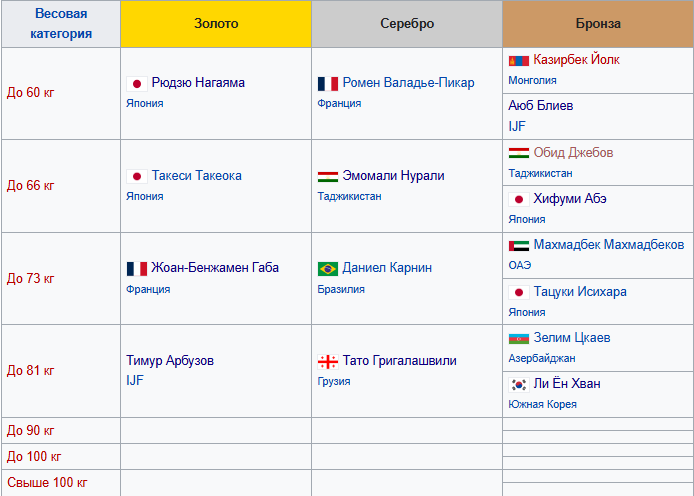Click the gold Золото column header
The width and height of the screenshot is (694, 496).
tap(215, 24)
